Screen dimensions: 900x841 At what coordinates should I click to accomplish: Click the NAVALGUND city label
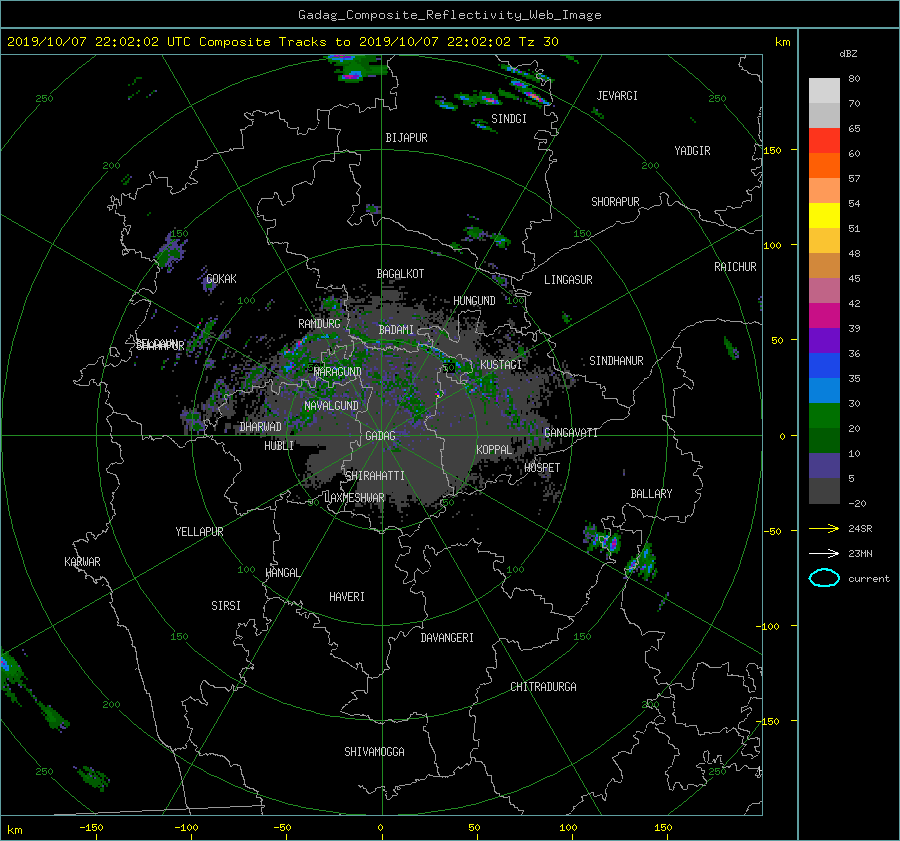pyautogui.click(x=331, y=406)
